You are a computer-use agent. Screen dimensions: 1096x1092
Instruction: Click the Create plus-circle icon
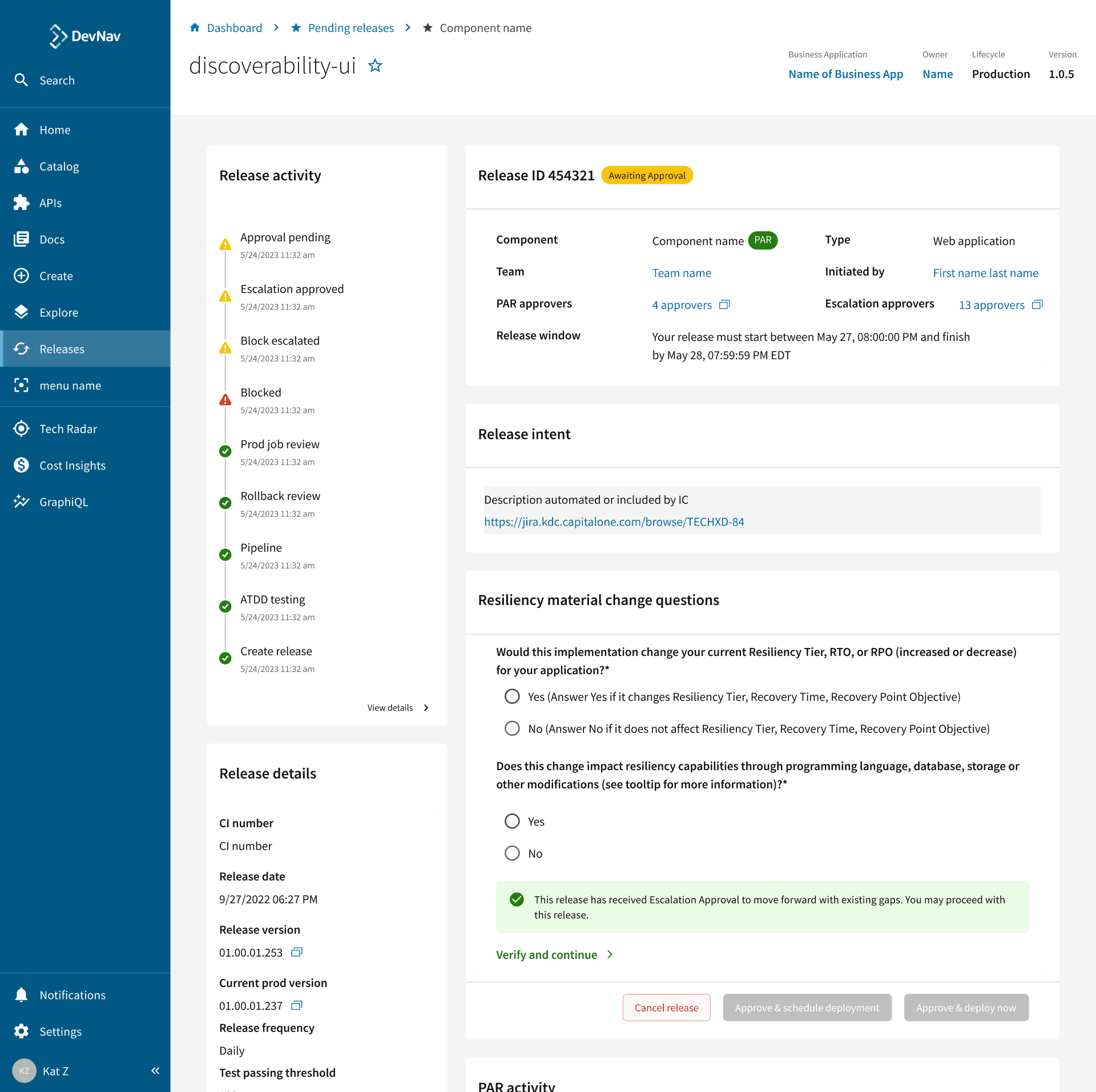click(21, 276)
